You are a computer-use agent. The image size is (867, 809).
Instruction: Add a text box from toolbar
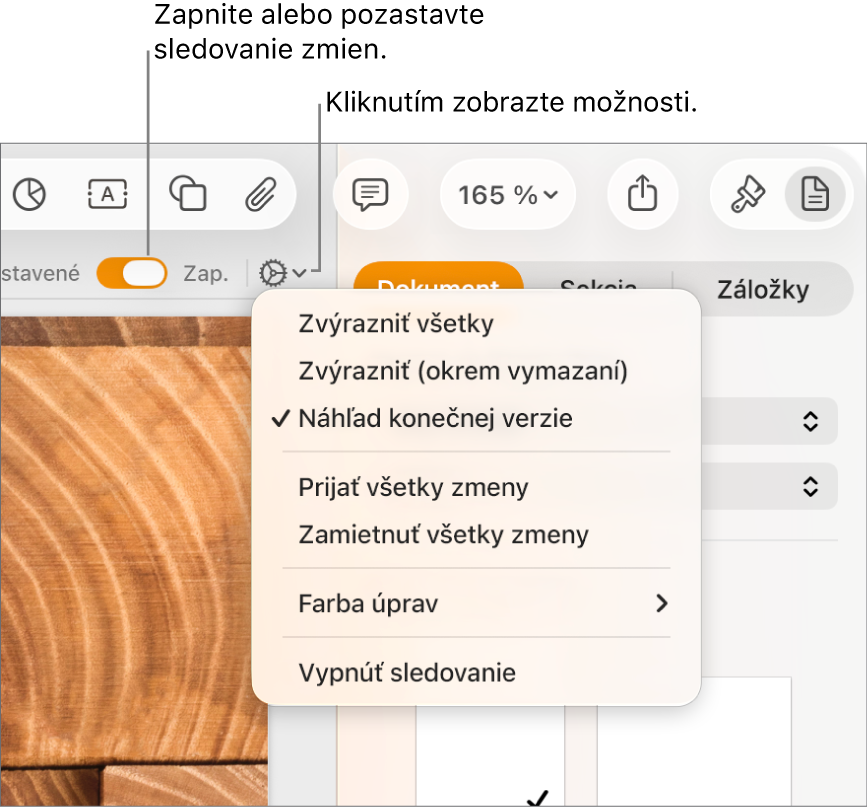point(108,194)
